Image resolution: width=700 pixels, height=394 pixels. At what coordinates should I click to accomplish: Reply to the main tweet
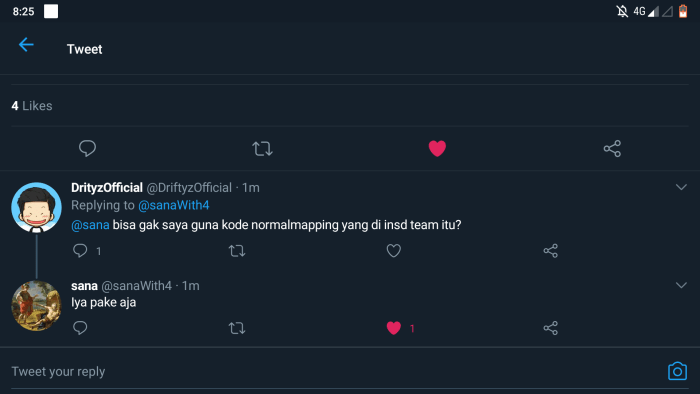pyautogui.click(x=88, y=148)
